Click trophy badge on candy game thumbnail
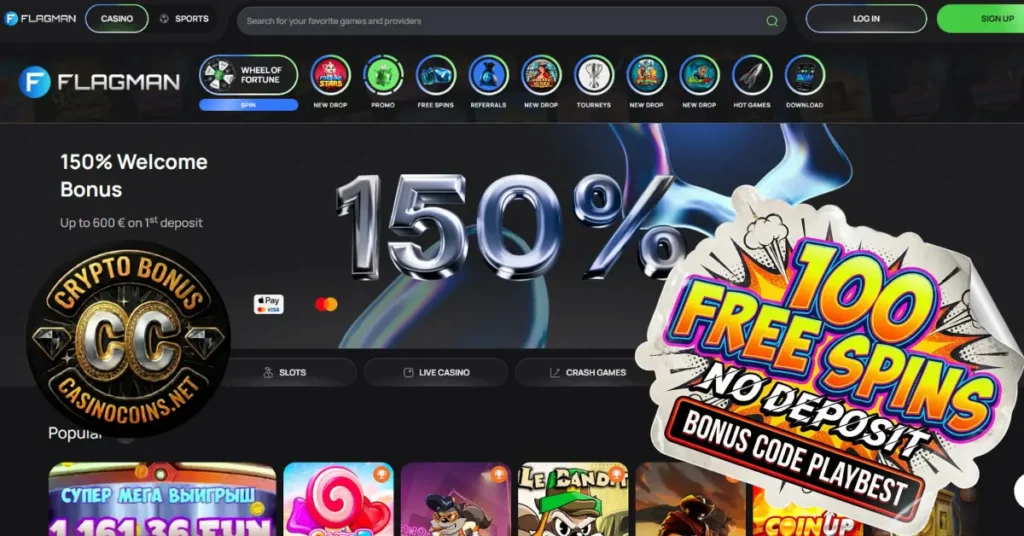Screen dimensions: 1024x536 coord(381,475)
